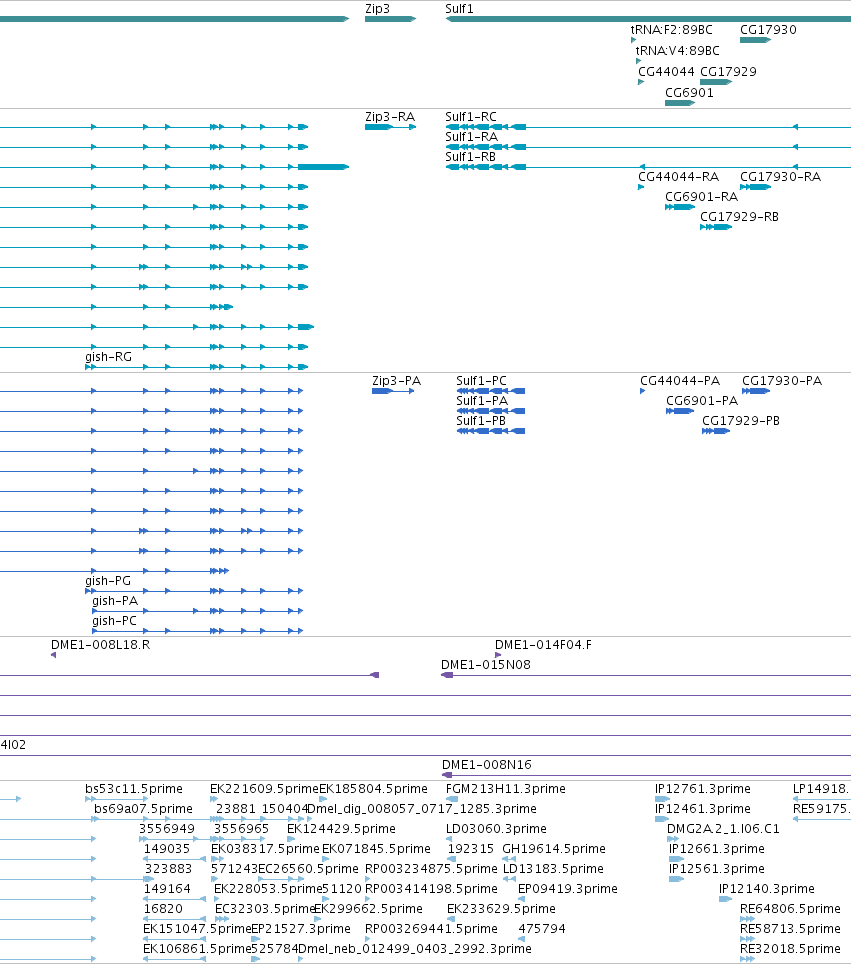Click the RE64806.5prime EST

[747, 919]
